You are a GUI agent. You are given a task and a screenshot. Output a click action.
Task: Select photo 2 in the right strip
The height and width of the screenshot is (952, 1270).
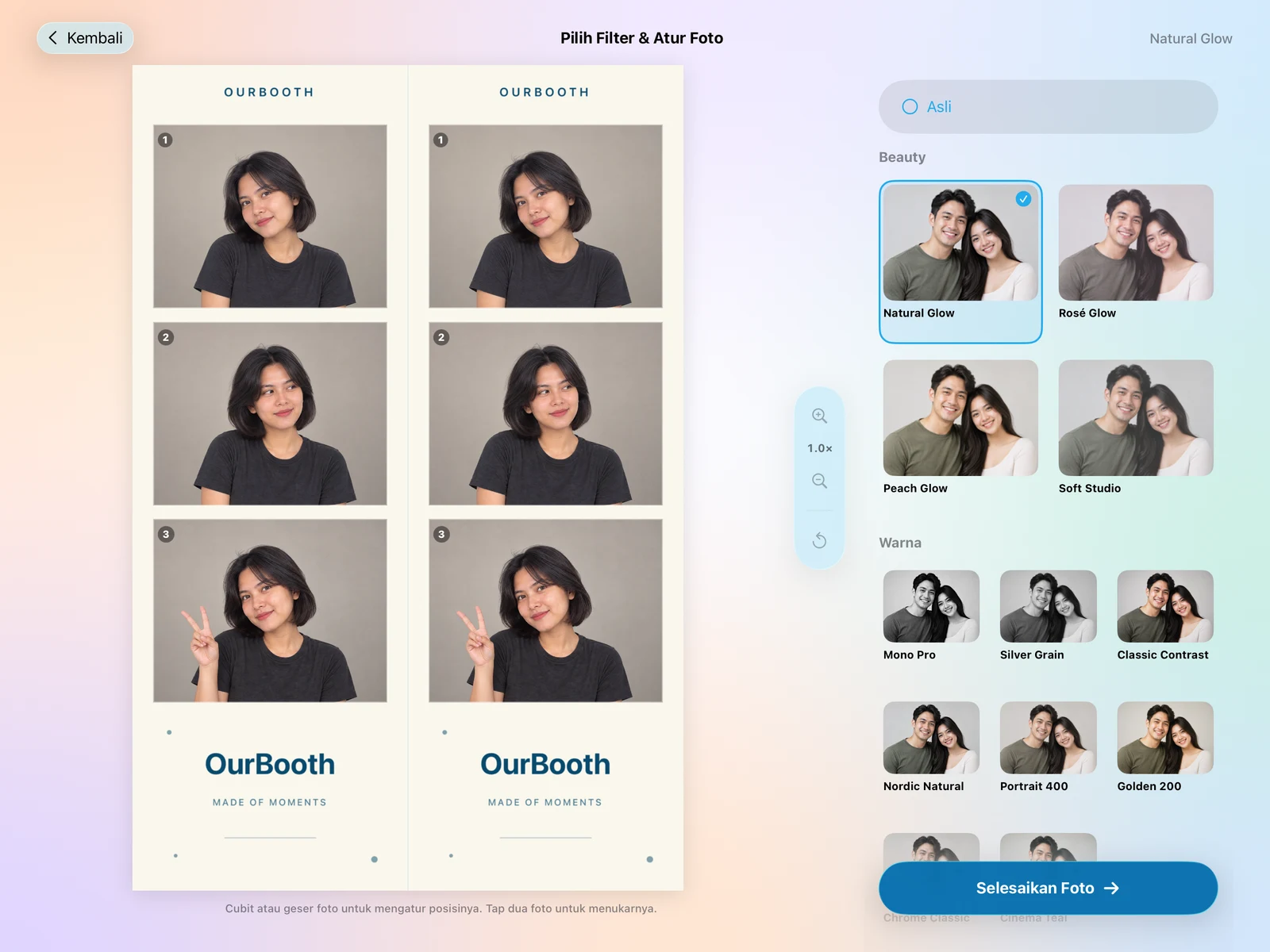[545, 413]
